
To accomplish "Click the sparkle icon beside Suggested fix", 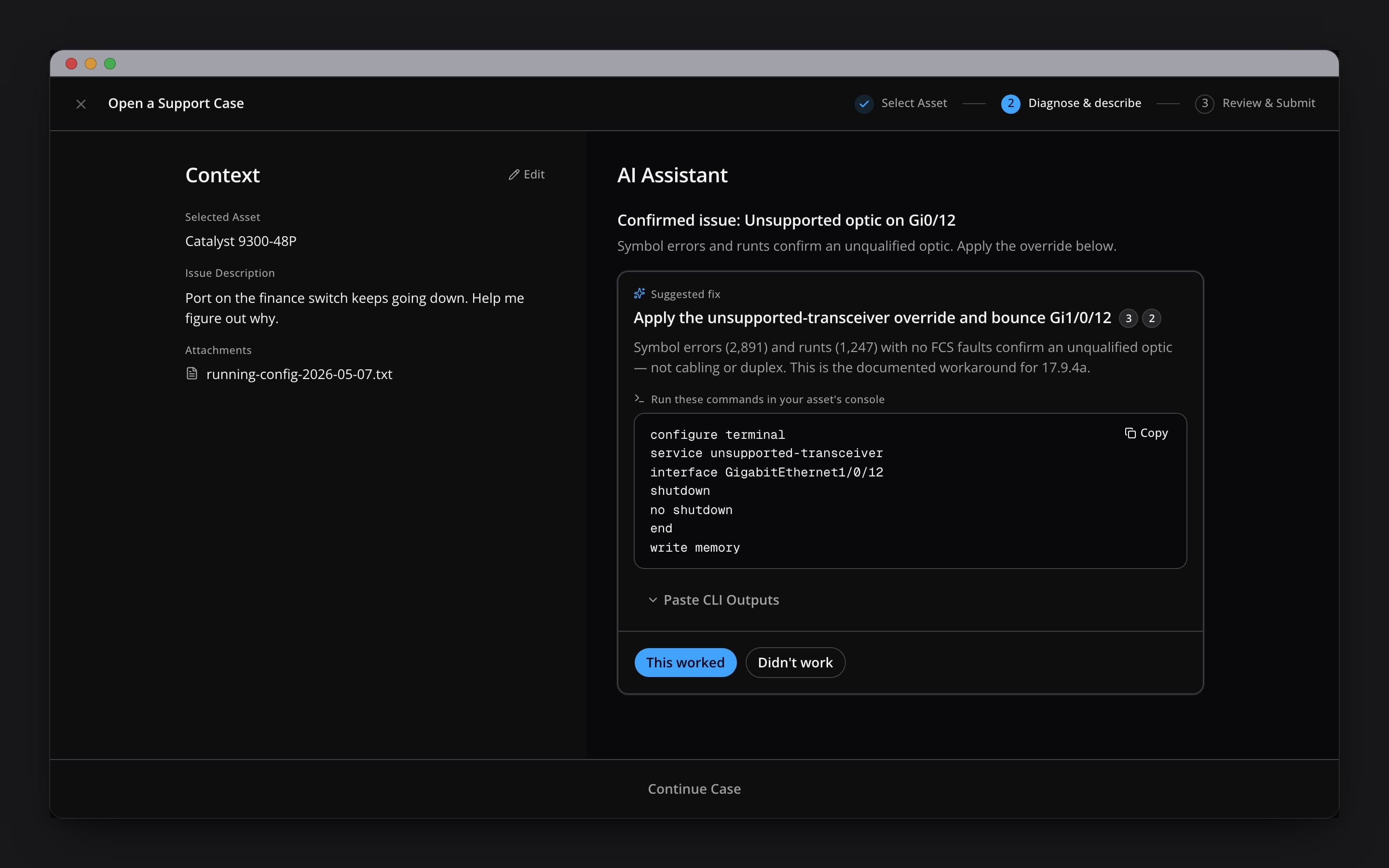I will point(640,293).
